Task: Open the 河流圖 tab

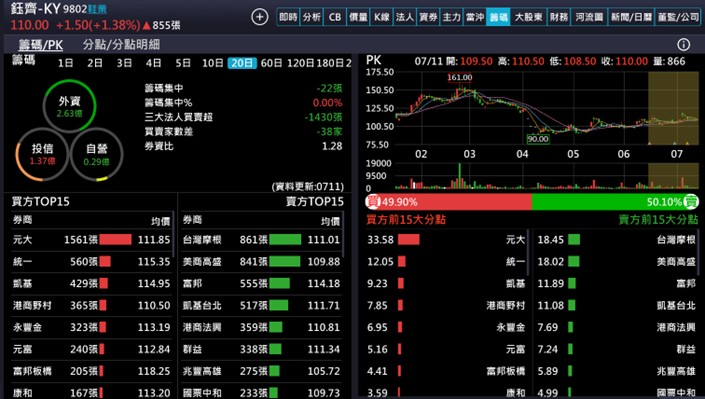Action: point(589,17)
